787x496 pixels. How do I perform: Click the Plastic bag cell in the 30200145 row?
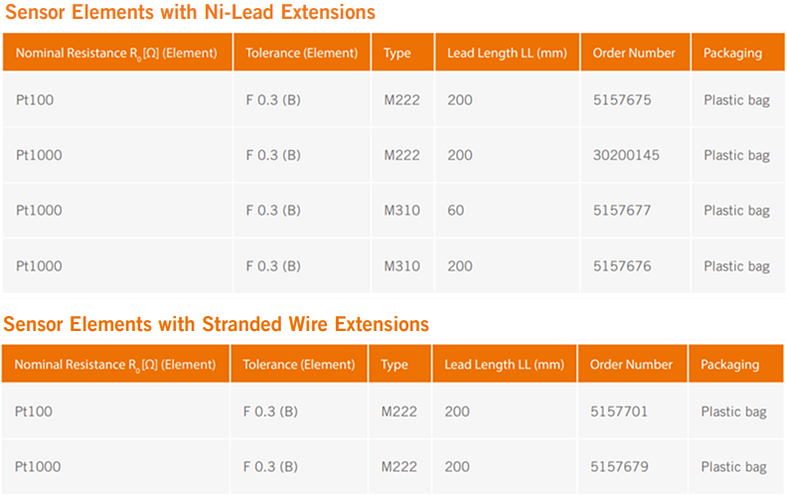pyautogui.click(x=737, y=155)
